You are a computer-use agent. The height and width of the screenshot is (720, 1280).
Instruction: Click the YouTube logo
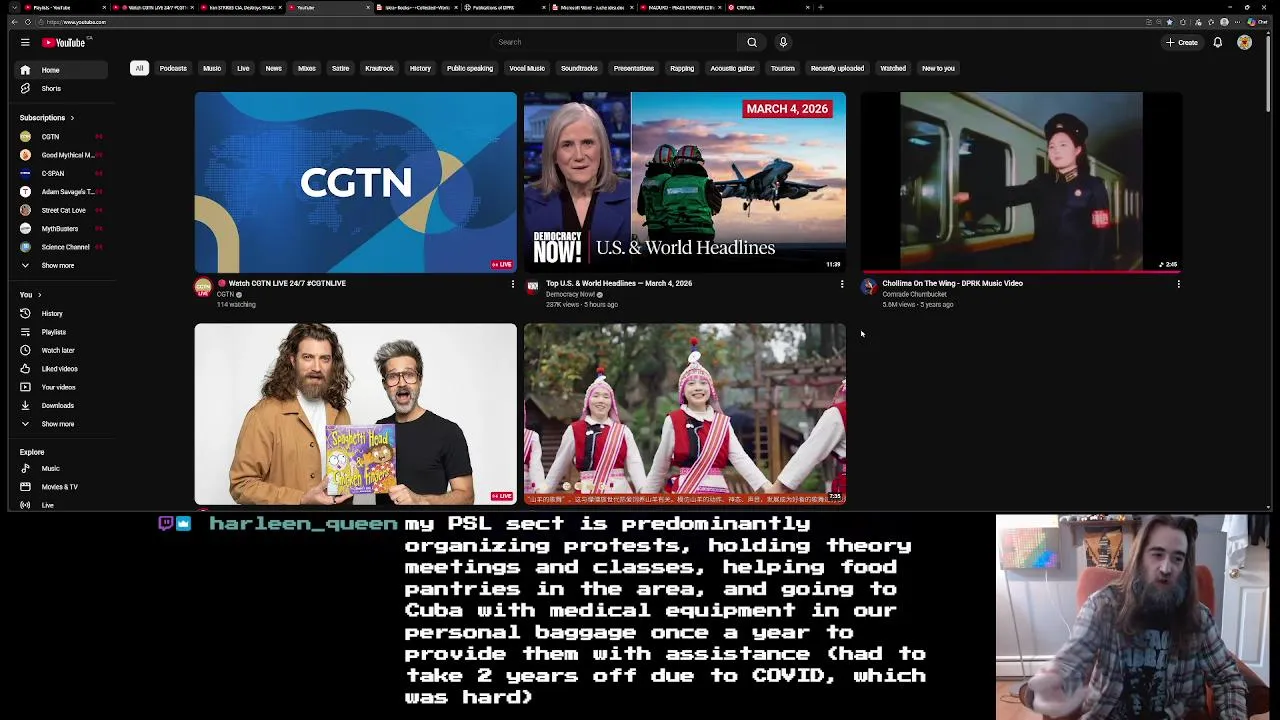tap(66, 42)
